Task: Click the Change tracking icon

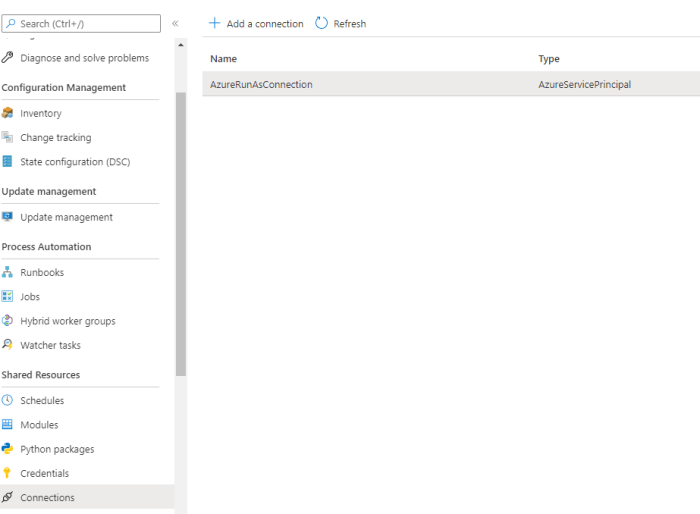Action: (8, 137)
